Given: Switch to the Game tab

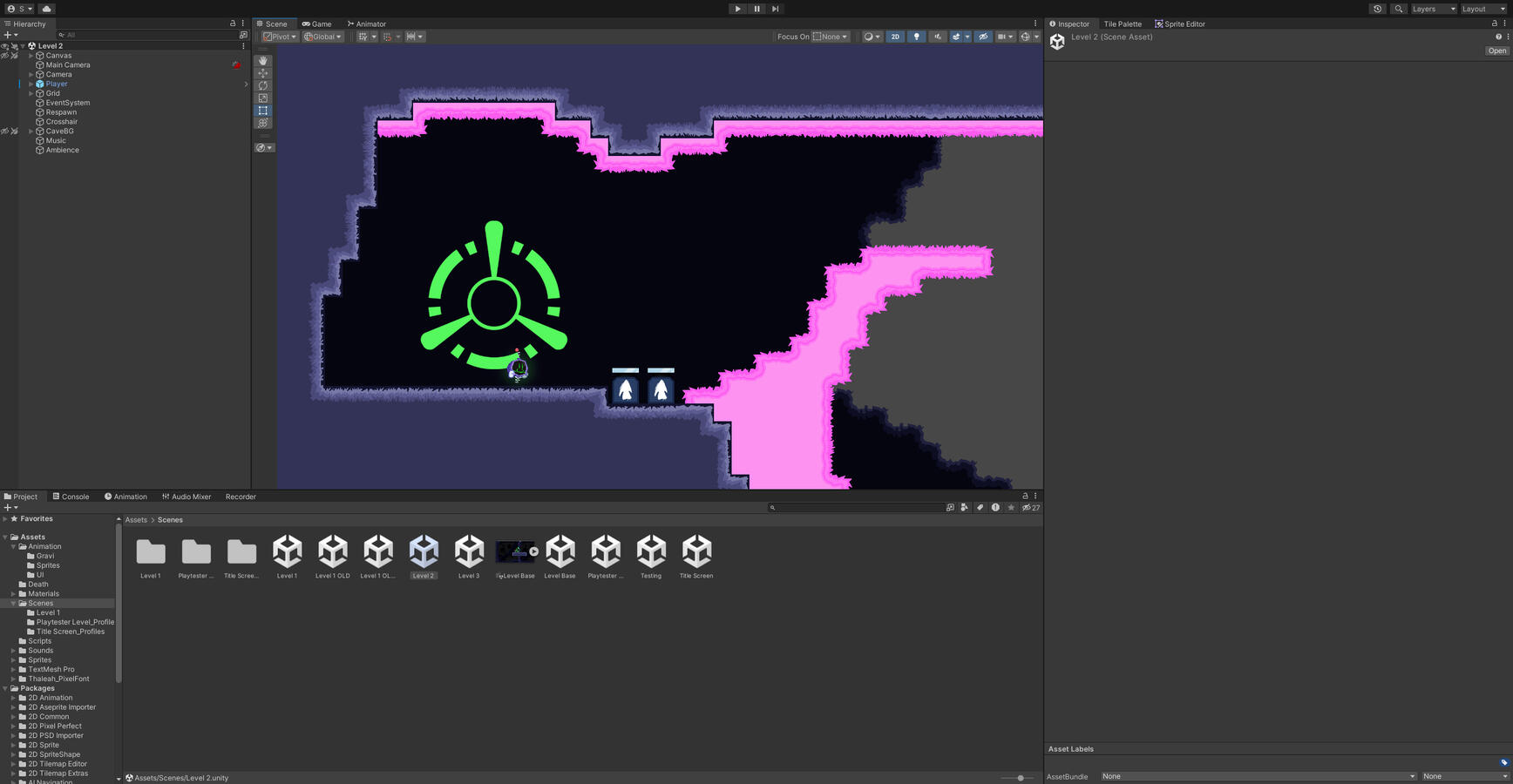Looking at the screenshot, I should pos(318,24).
